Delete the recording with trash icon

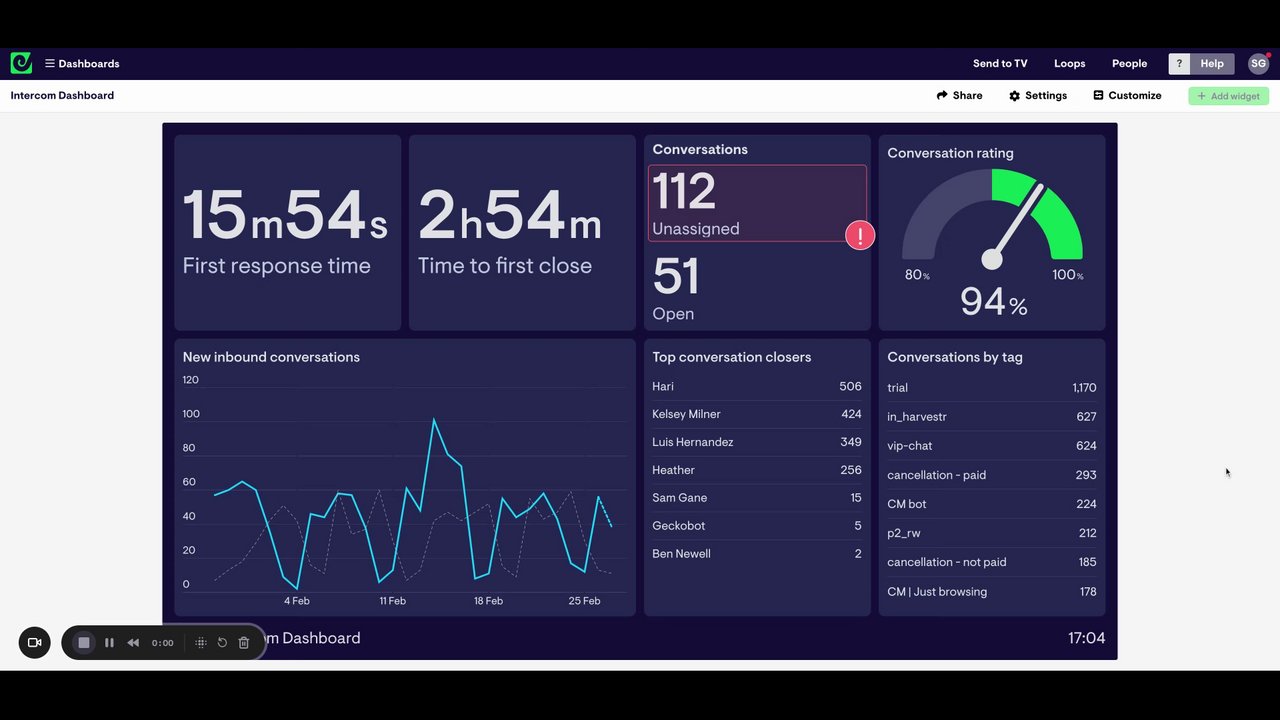click(243, 642)
